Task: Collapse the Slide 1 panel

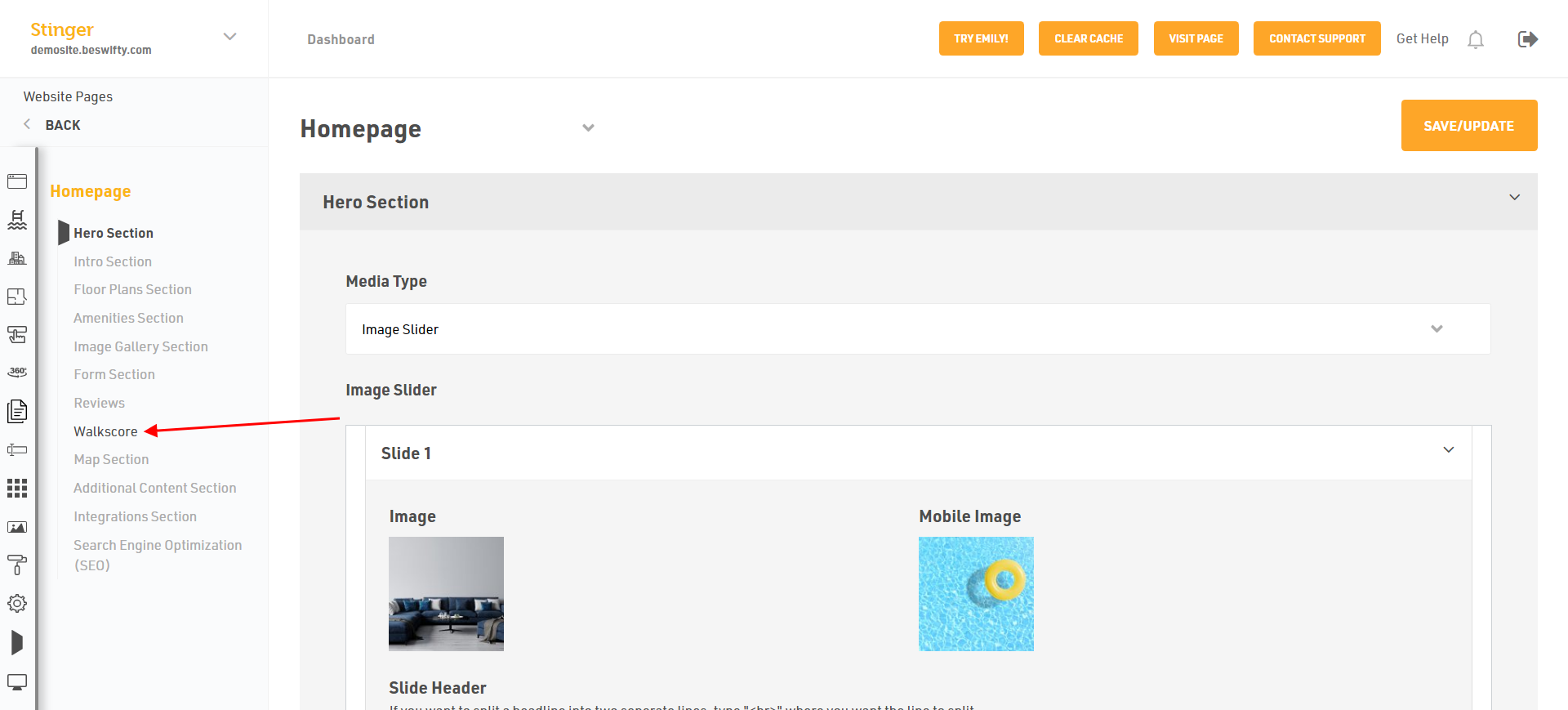Action: click(1448, 450)
